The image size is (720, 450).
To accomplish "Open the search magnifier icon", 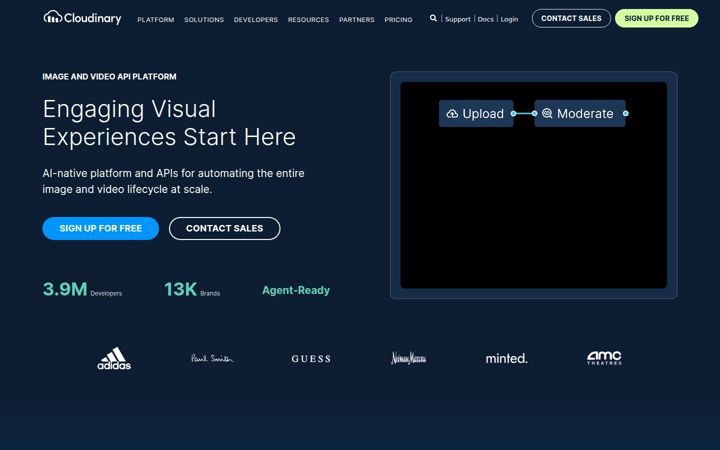I will (433, 18).
